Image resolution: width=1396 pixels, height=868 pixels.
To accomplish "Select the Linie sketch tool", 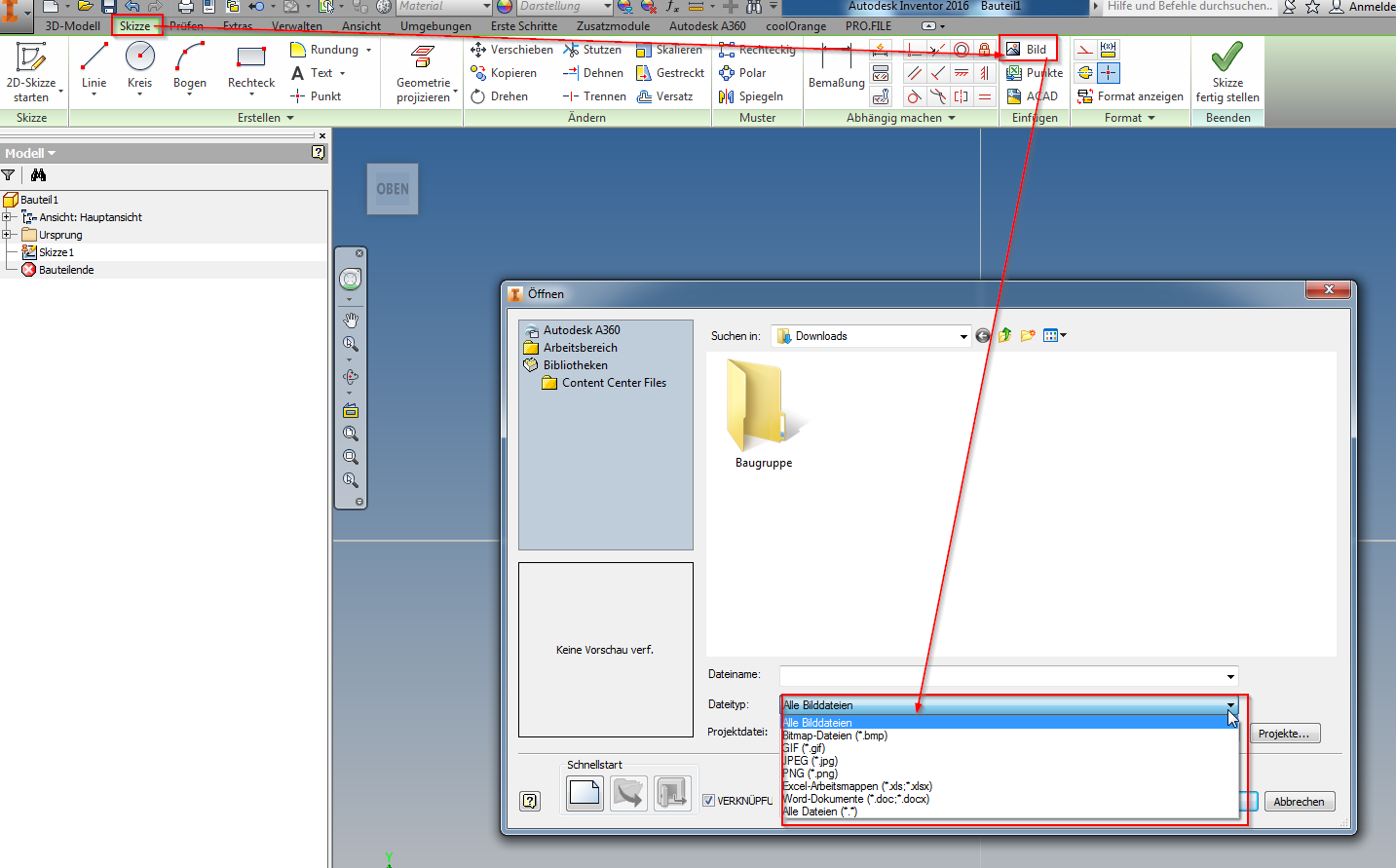I will (94, 66).
